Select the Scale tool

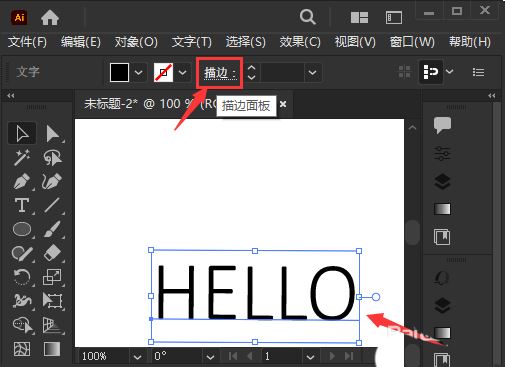point(52,277)
